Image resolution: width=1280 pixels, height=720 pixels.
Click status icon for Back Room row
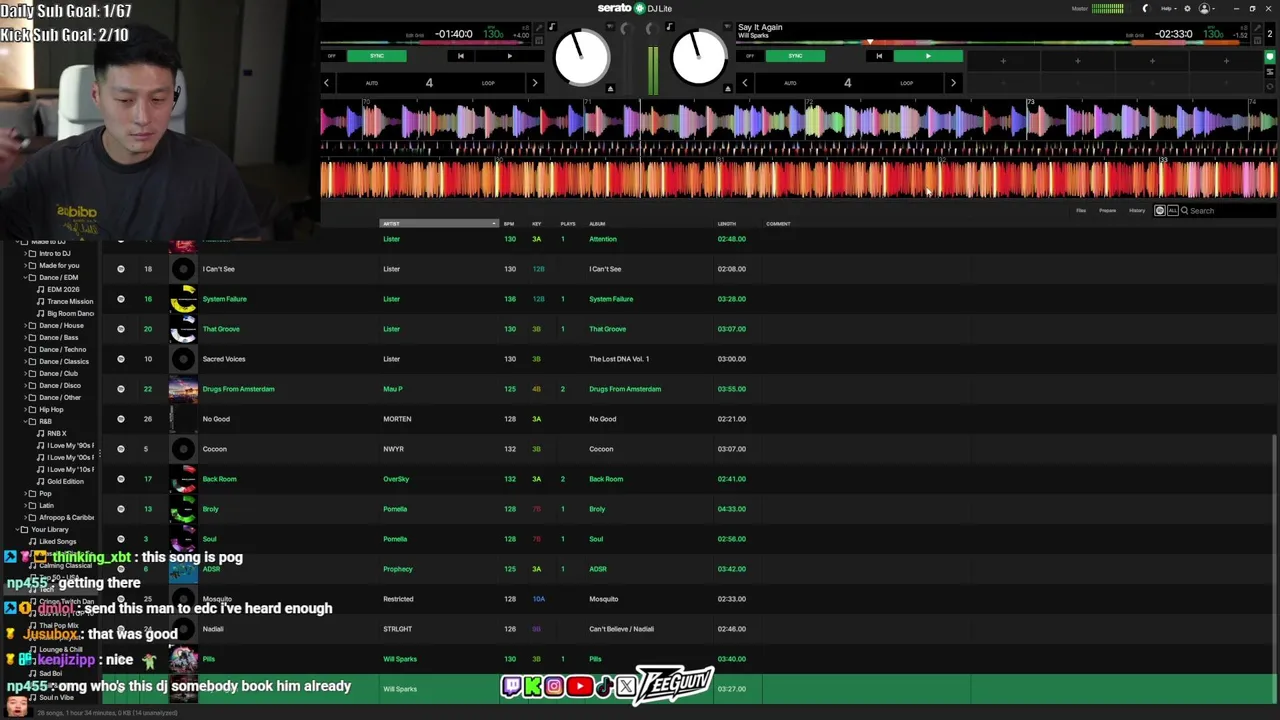(121, 479)
